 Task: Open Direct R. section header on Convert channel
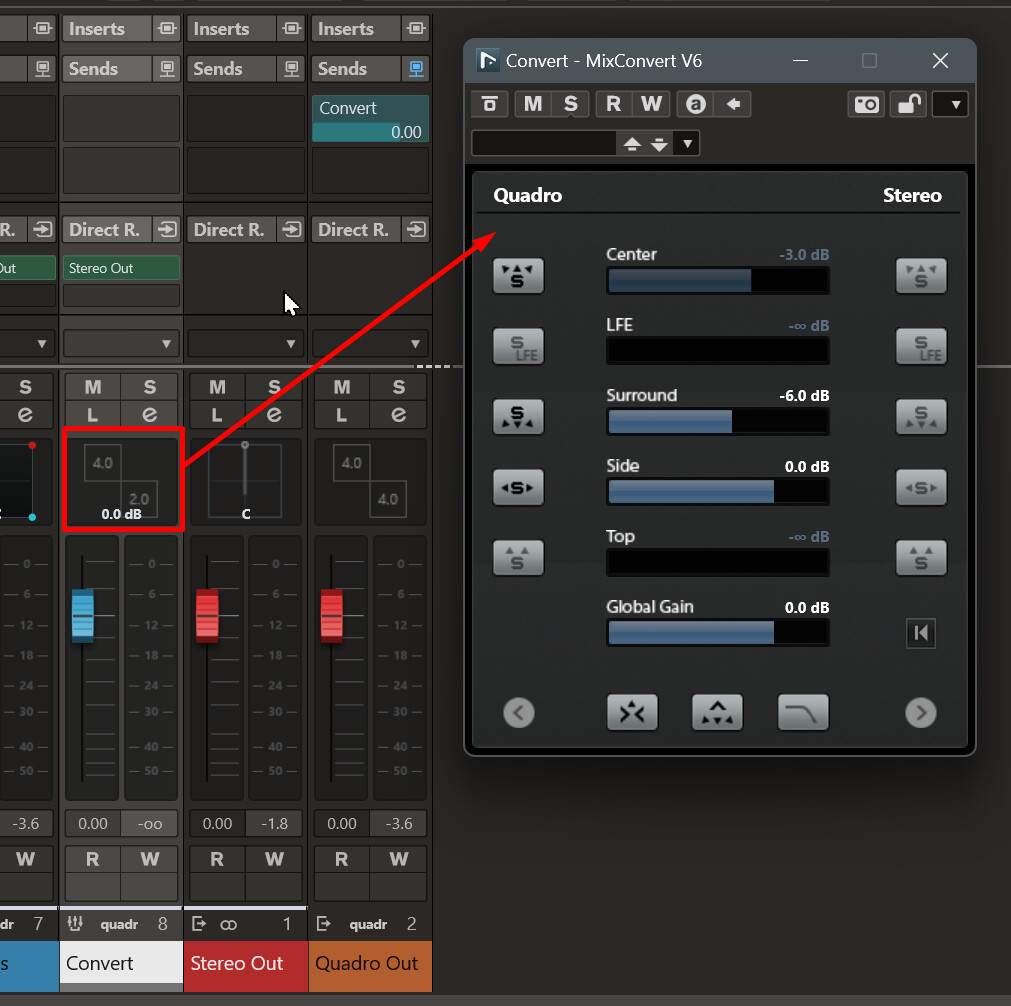coord(108,230)
